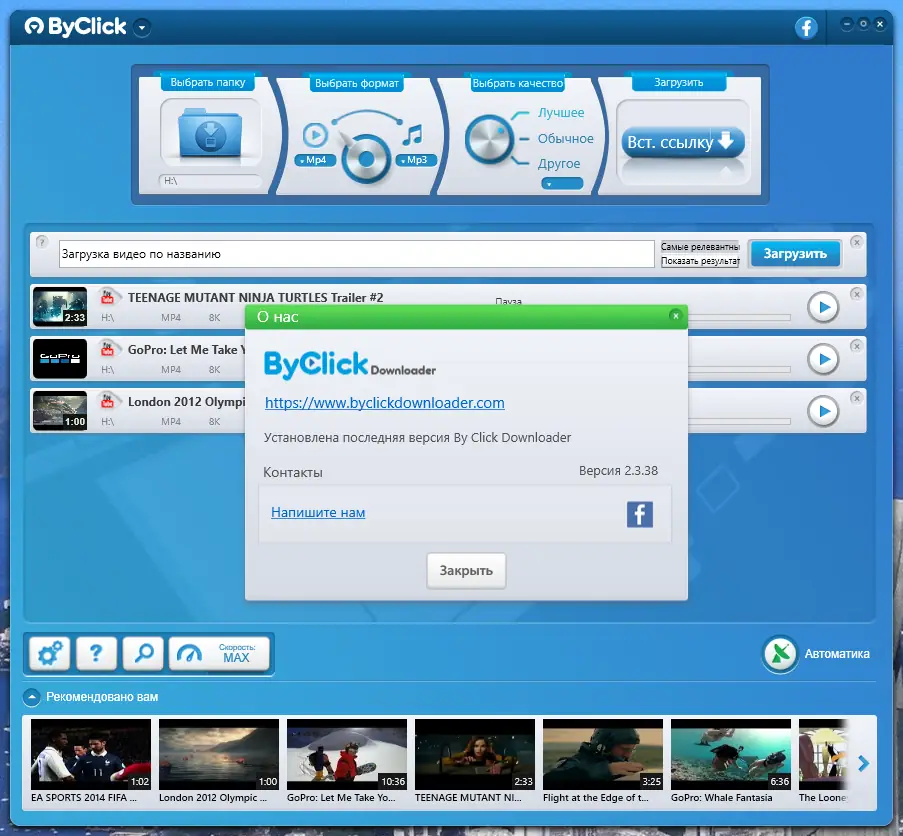Click the Facebook icon in the About dialog
Screen dimensions: 903x836
click(639, 514)
